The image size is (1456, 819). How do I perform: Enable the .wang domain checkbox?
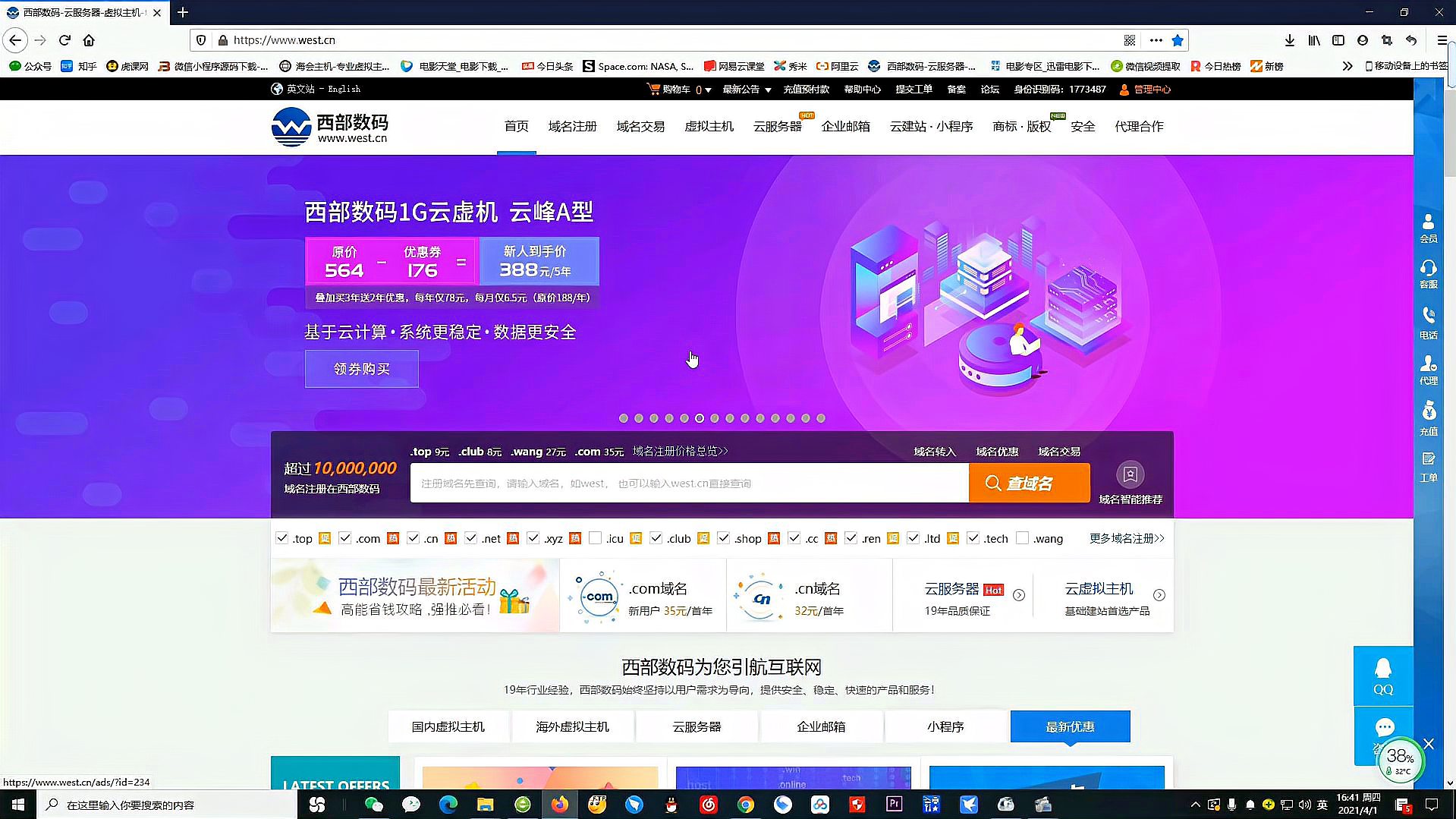tap(1022, 538)
